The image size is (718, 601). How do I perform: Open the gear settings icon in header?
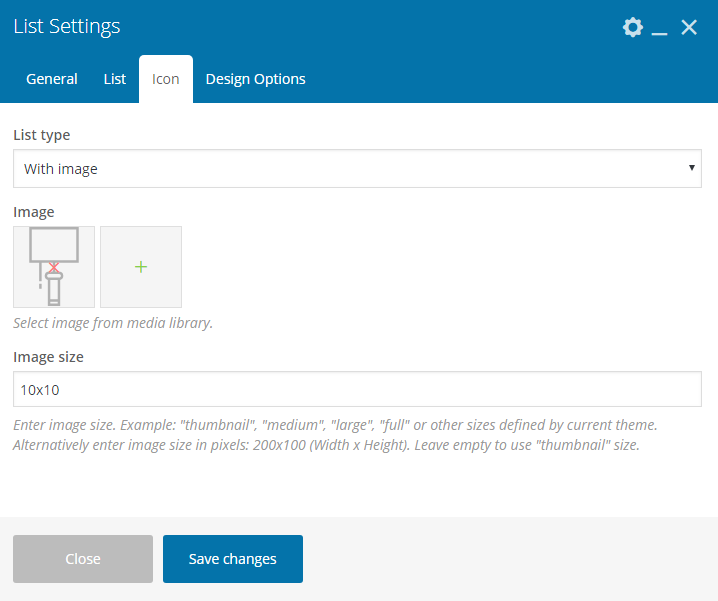[x=633, y=27]
